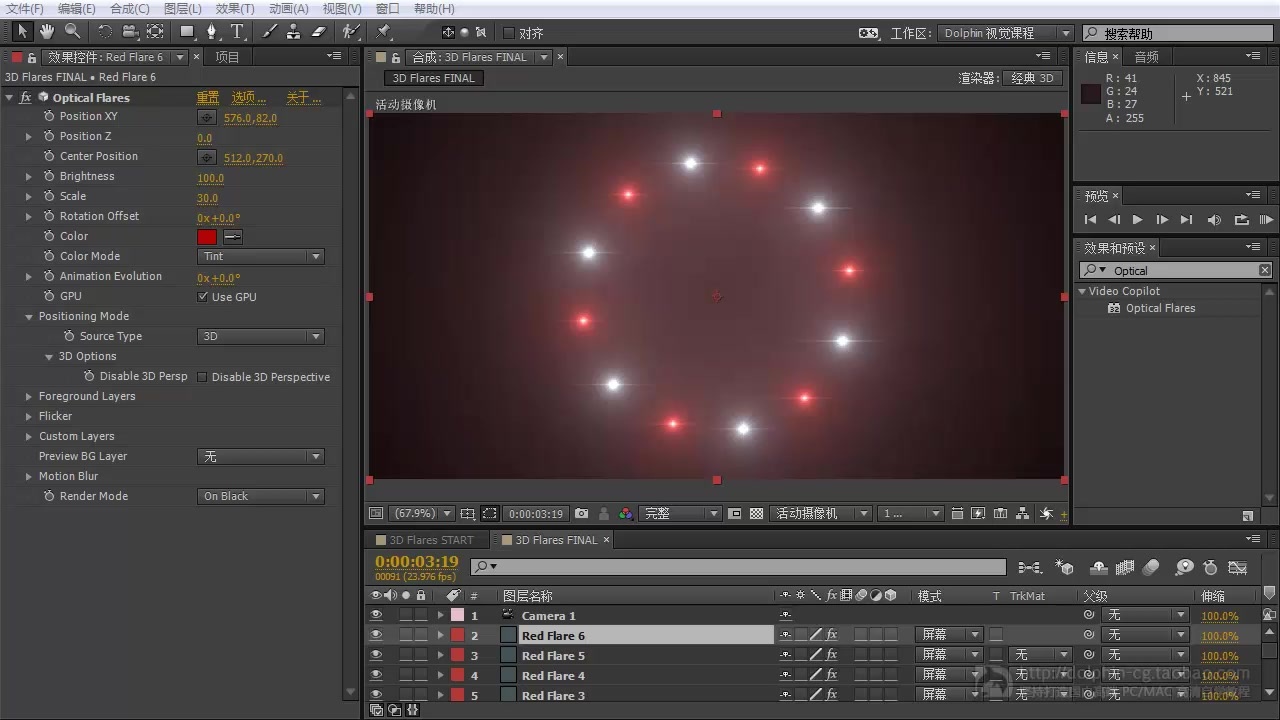Select the Hand tool

pos(47,32)
